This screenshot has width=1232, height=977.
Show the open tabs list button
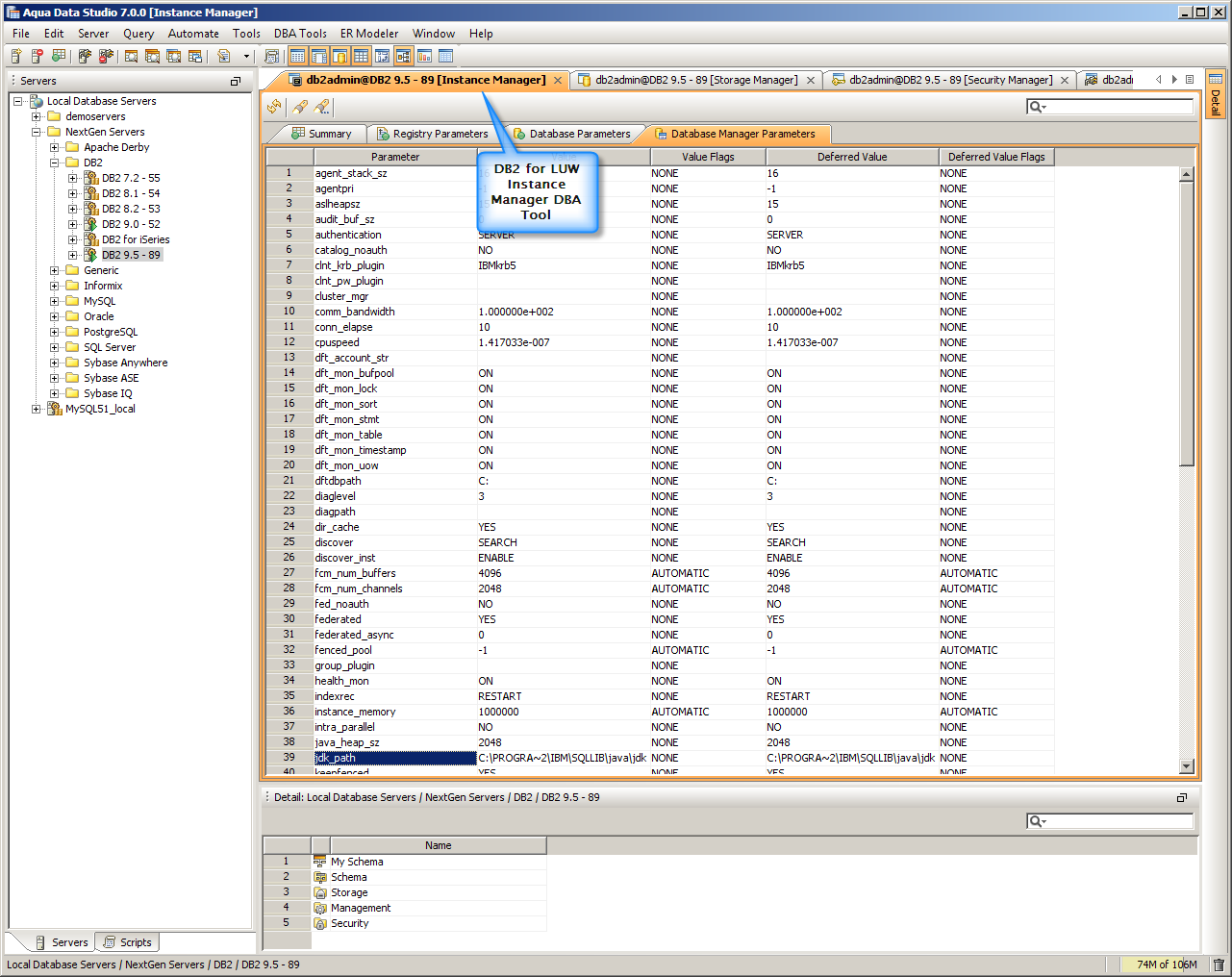click(x=1190, y=80)
